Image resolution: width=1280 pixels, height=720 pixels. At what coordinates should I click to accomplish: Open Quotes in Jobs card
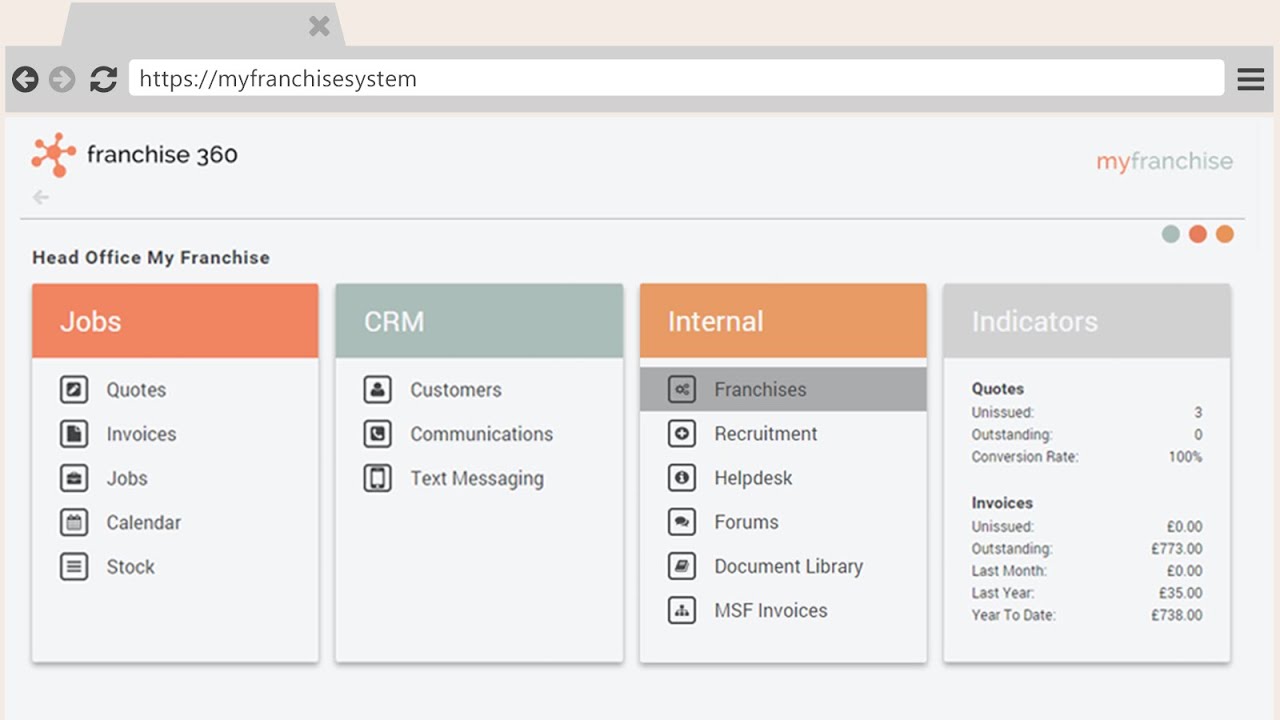(x=136, y=390)
